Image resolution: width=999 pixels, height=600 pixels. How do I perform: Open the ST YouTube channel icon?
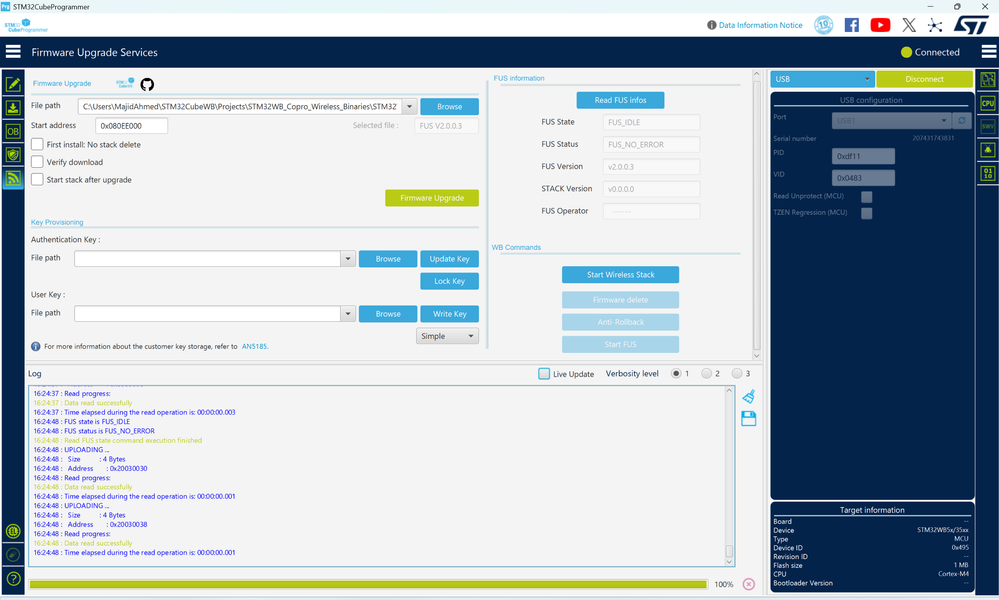coord(880,25)
